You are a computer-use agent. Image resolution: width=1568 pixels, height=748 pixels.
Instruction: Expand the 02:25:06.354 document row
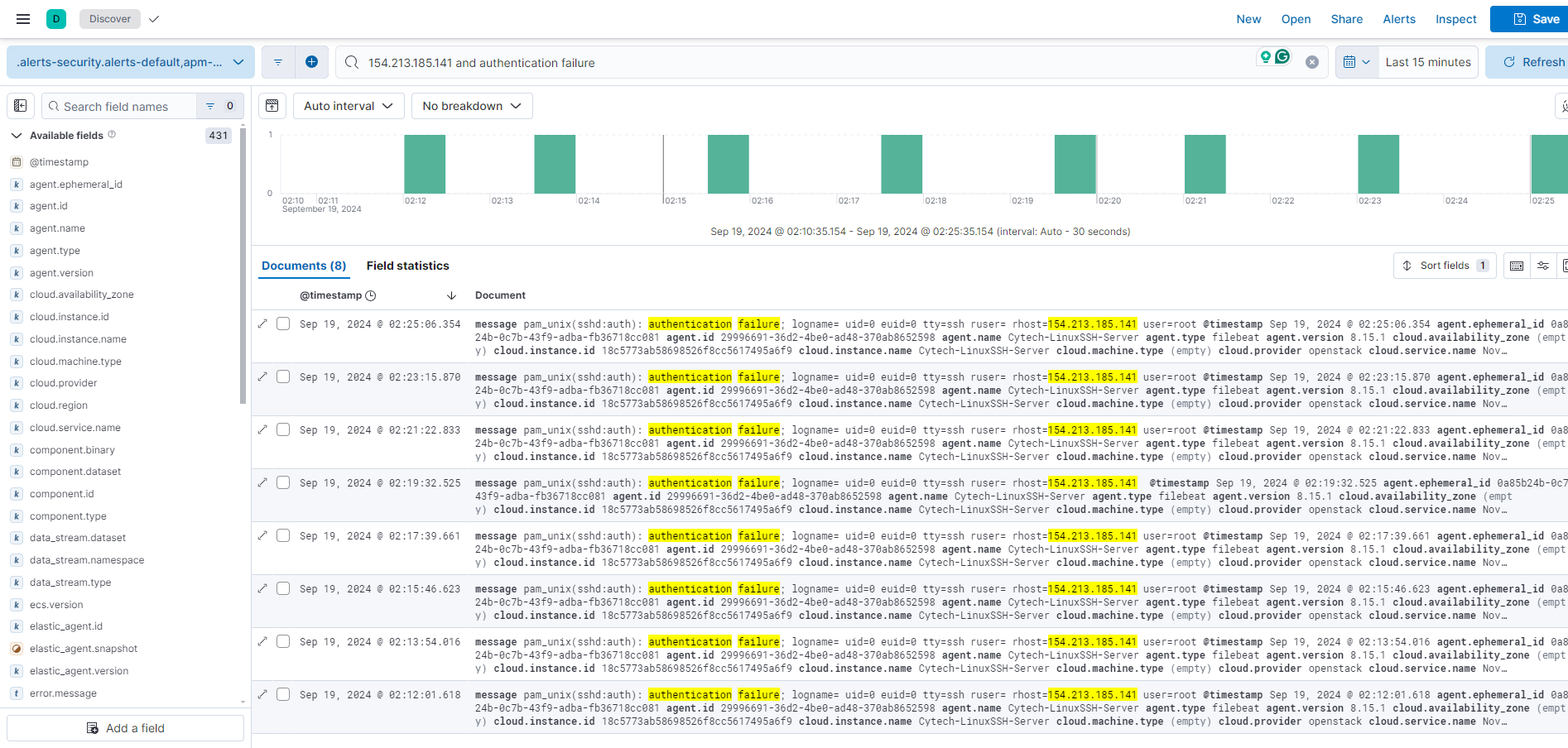click(x=262, y=324)
